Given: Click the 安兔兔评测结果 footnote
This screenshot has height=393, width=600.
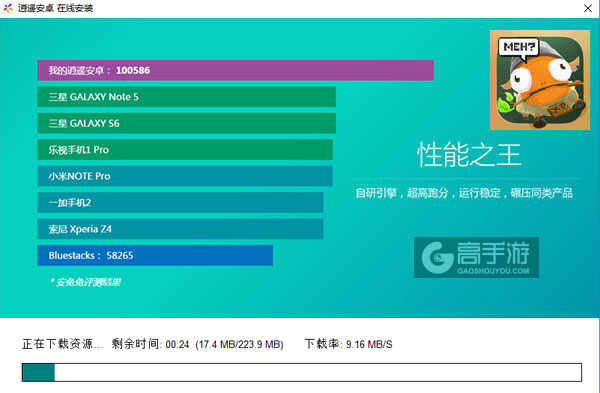Looking at the screenshot, I should 86,282.
